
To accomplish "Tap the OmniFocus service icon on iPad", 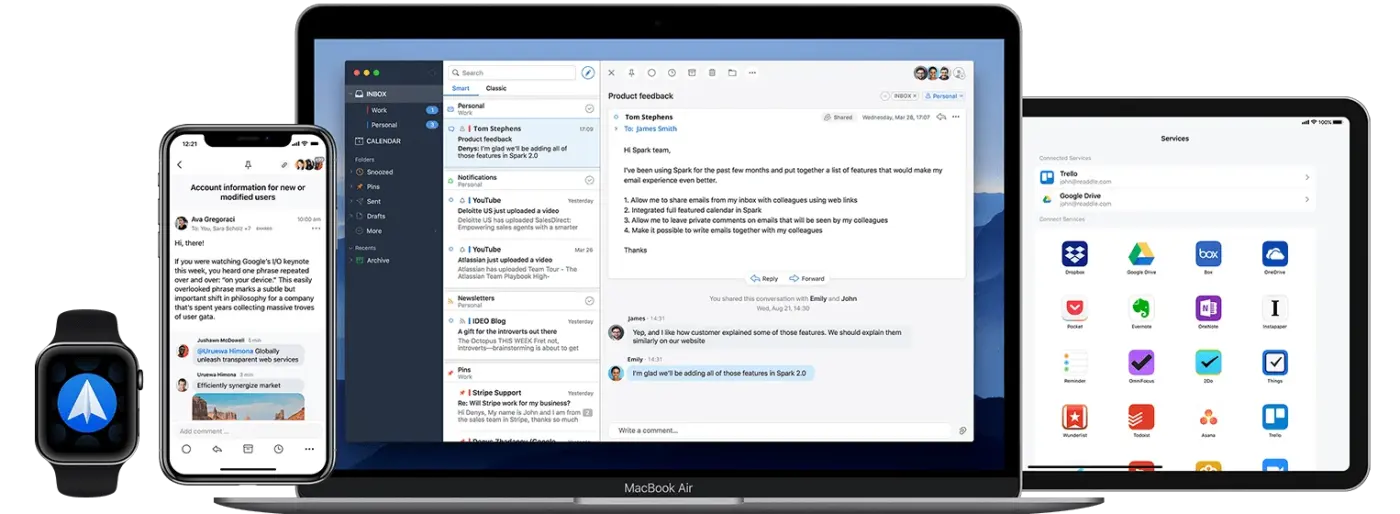I will pos(1141,362).
